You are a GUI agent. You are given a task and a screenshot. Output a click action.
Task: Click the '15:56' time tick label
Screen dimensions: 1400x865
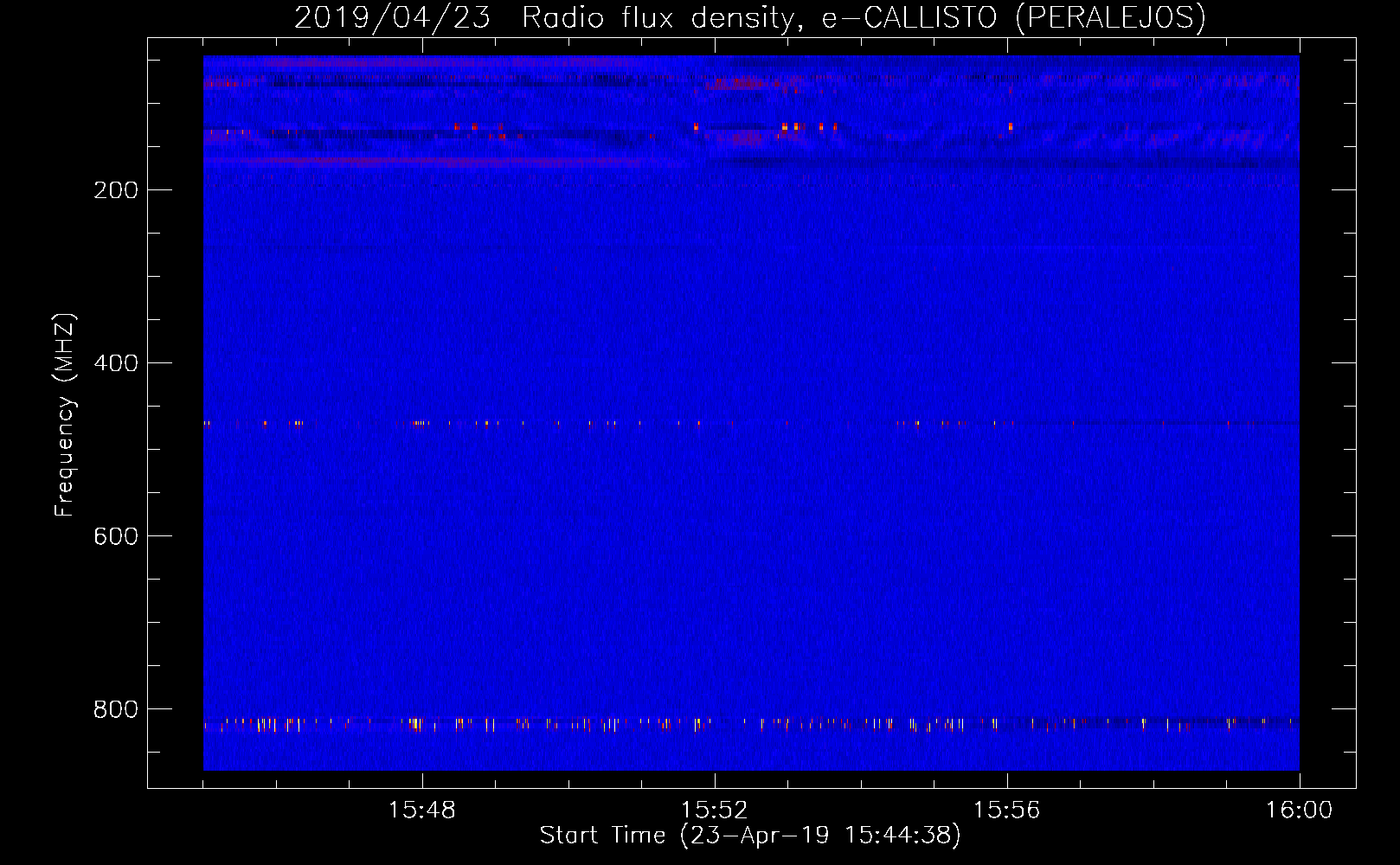[x=1006, y=811]
